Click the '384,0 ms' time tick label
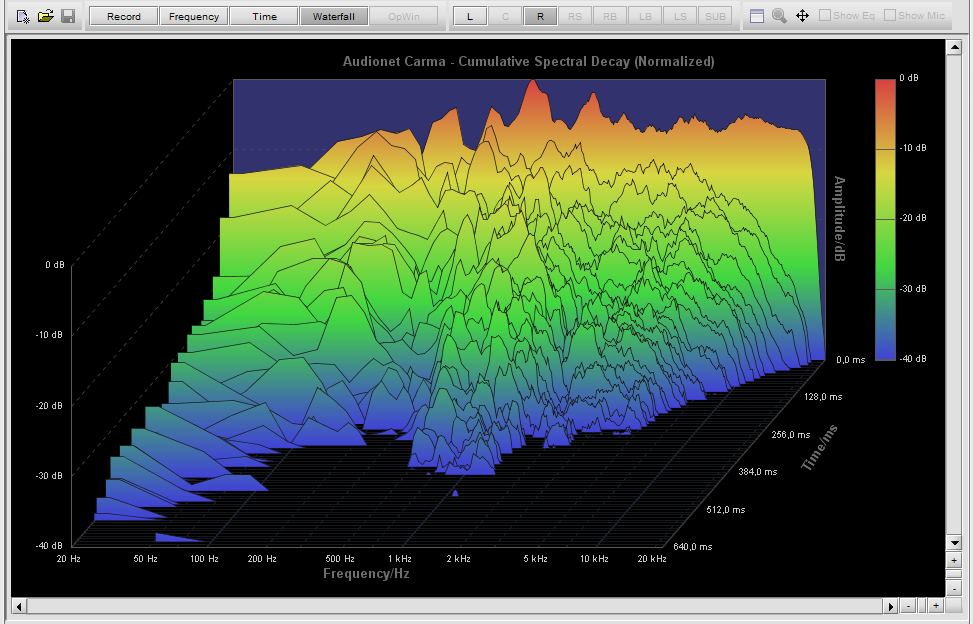This screenshot has height=624, width=973. click(x=758, y=471)
